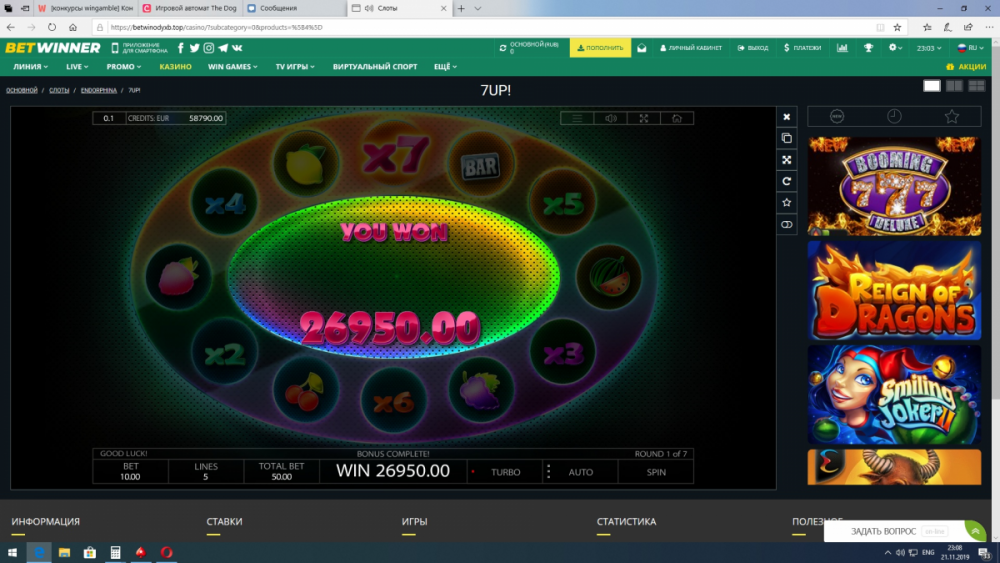This screenshot has height=563, width=1000.
Task: Reload the game using the refresh icon
Action: tap(787, 181)
